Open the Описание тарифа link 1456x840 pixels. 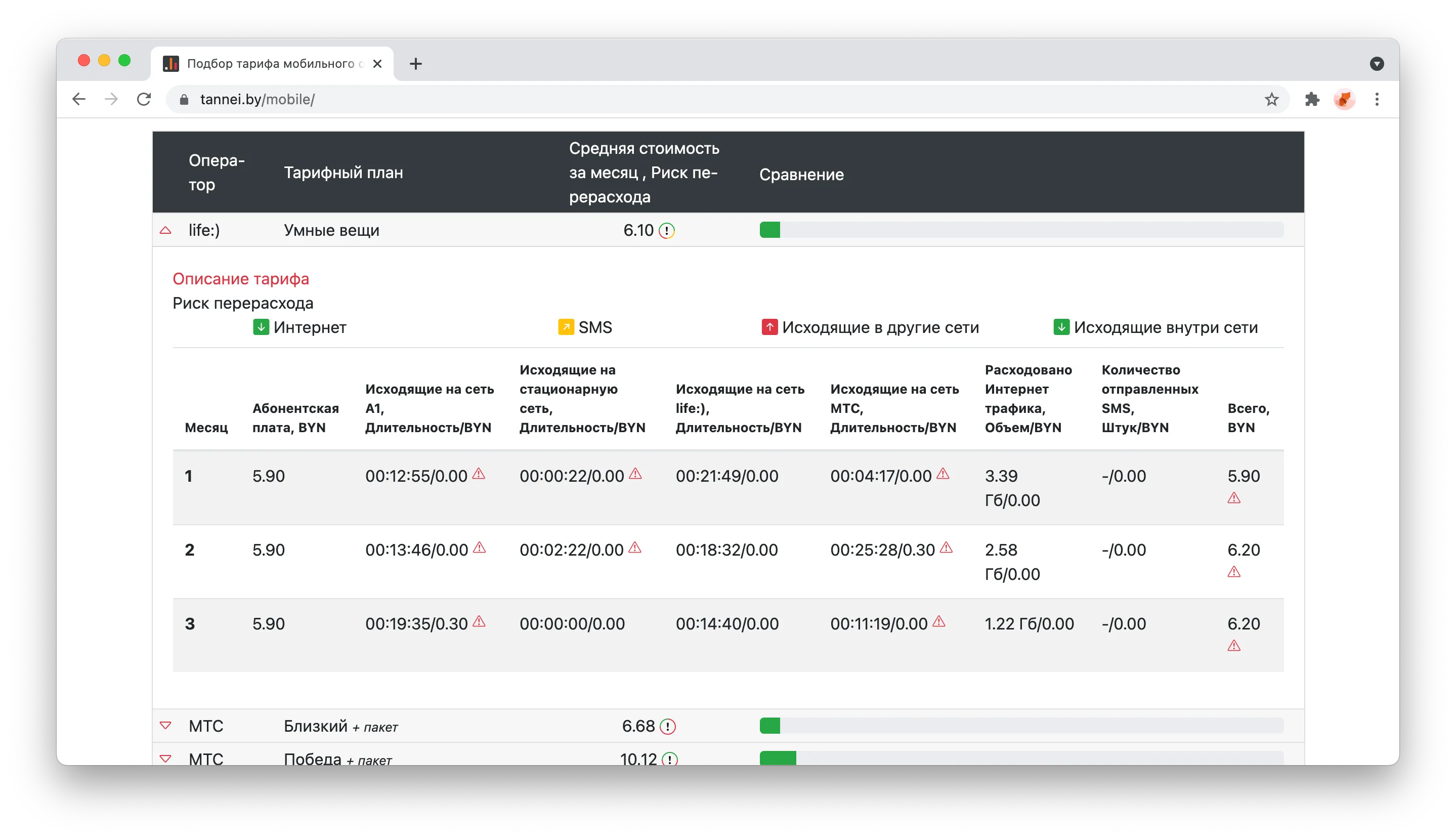click(241, 279)
